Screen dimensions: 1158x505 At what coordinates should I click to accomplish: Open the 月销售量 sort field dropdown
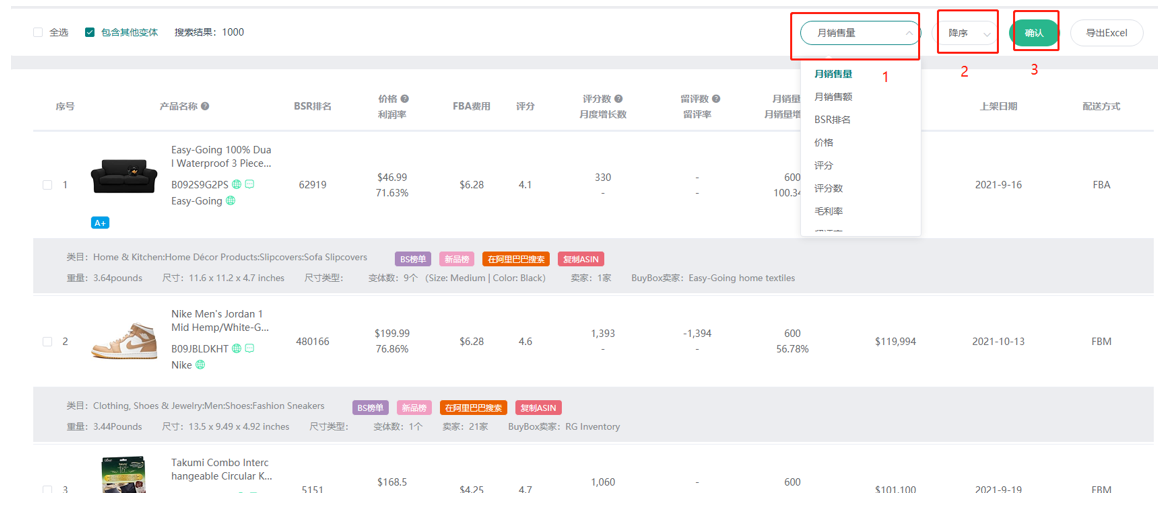point(859,33)
